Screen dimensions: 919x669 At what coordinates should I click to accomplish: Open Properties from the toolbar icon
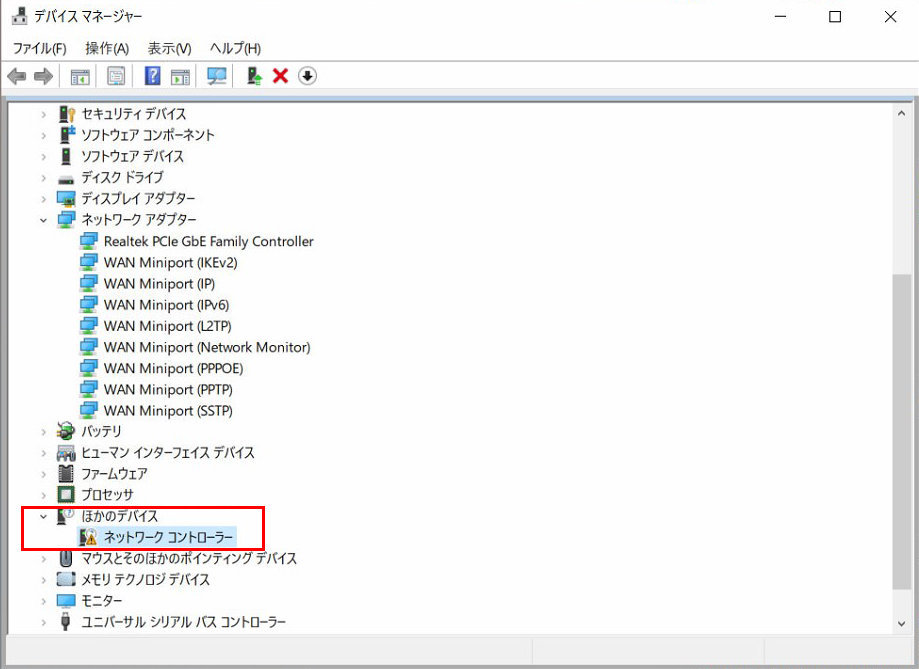click(116, 76)
